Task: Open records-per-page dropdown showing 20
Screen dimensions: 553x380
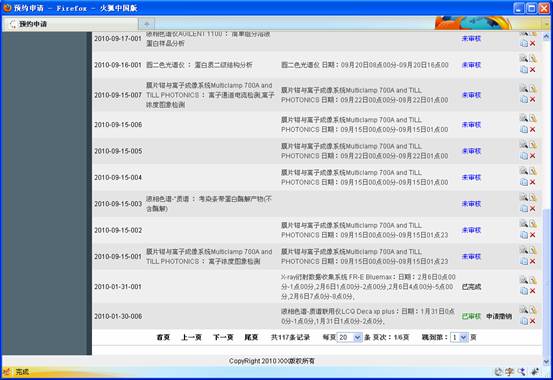Action: [350, 338]
